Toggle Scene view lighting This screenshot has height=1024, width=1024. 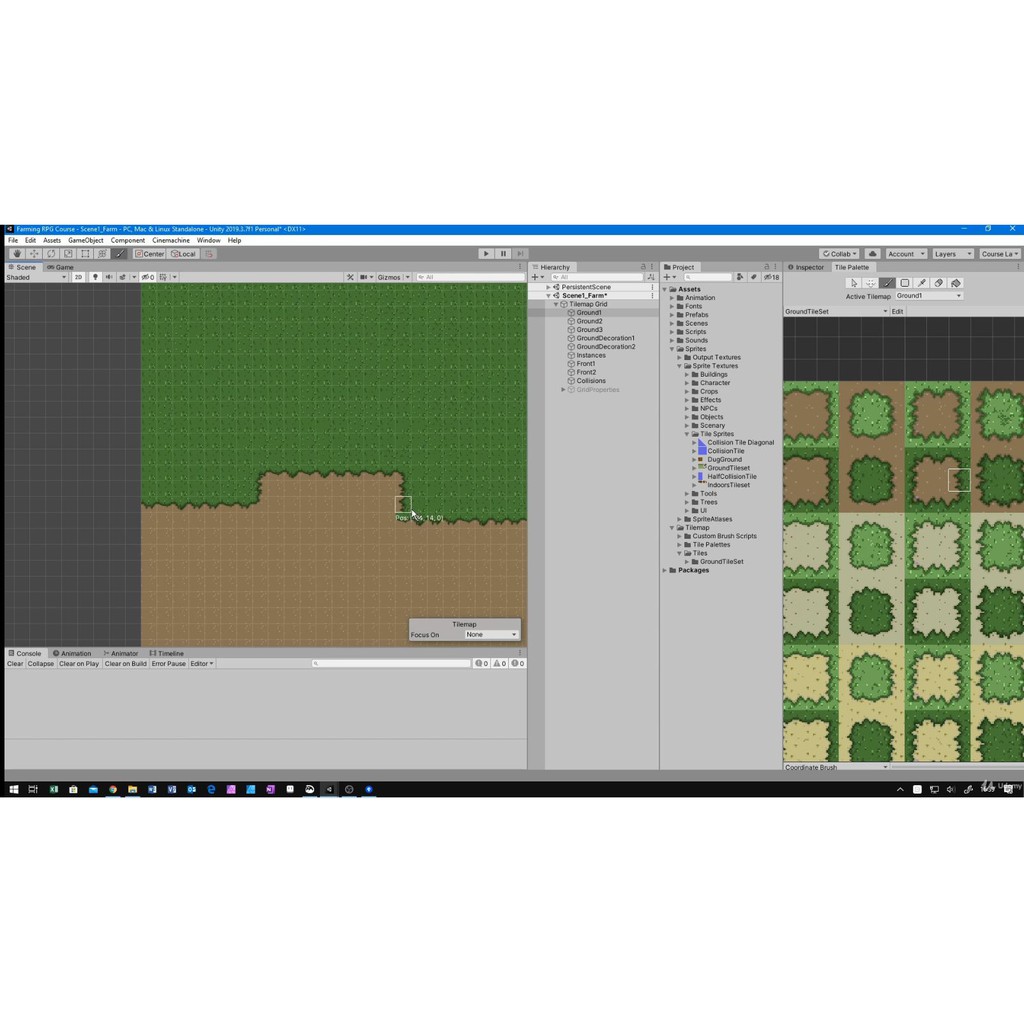point(95,277)
